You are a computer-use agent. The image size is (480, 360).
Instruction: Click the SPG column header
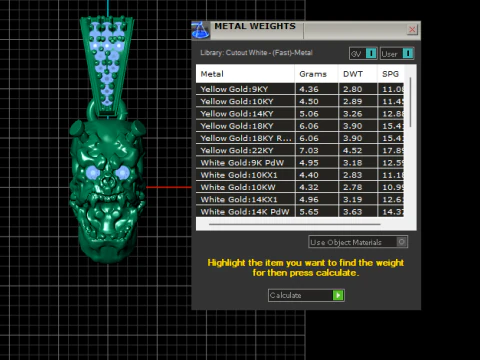tap(391, 74)
